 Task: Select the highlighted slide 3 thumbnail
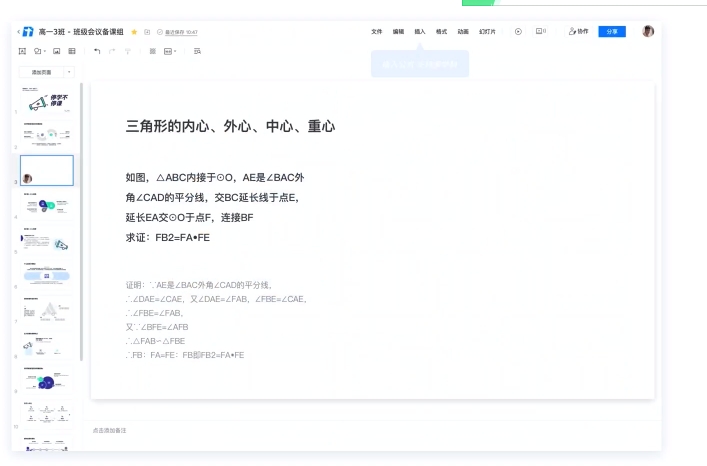pos(47,170)
